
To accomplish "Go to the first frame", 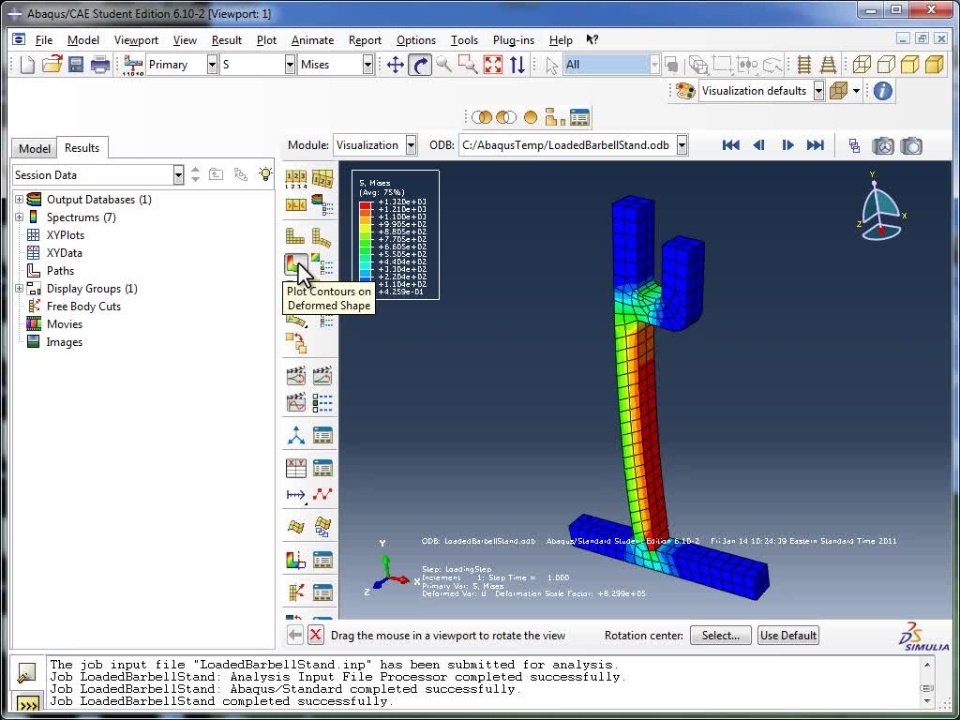I will coord(730,145).
